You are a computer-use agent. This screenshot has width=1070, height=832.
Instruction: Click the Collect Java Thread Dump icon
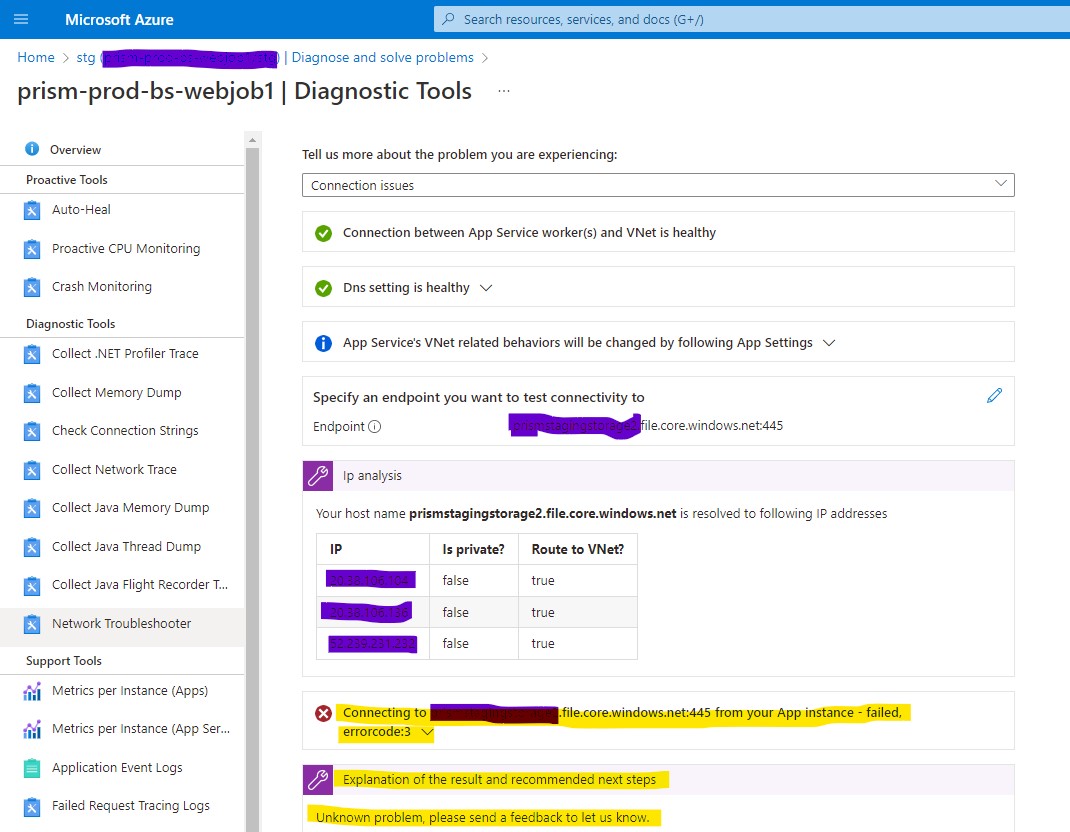pos(31,547)
